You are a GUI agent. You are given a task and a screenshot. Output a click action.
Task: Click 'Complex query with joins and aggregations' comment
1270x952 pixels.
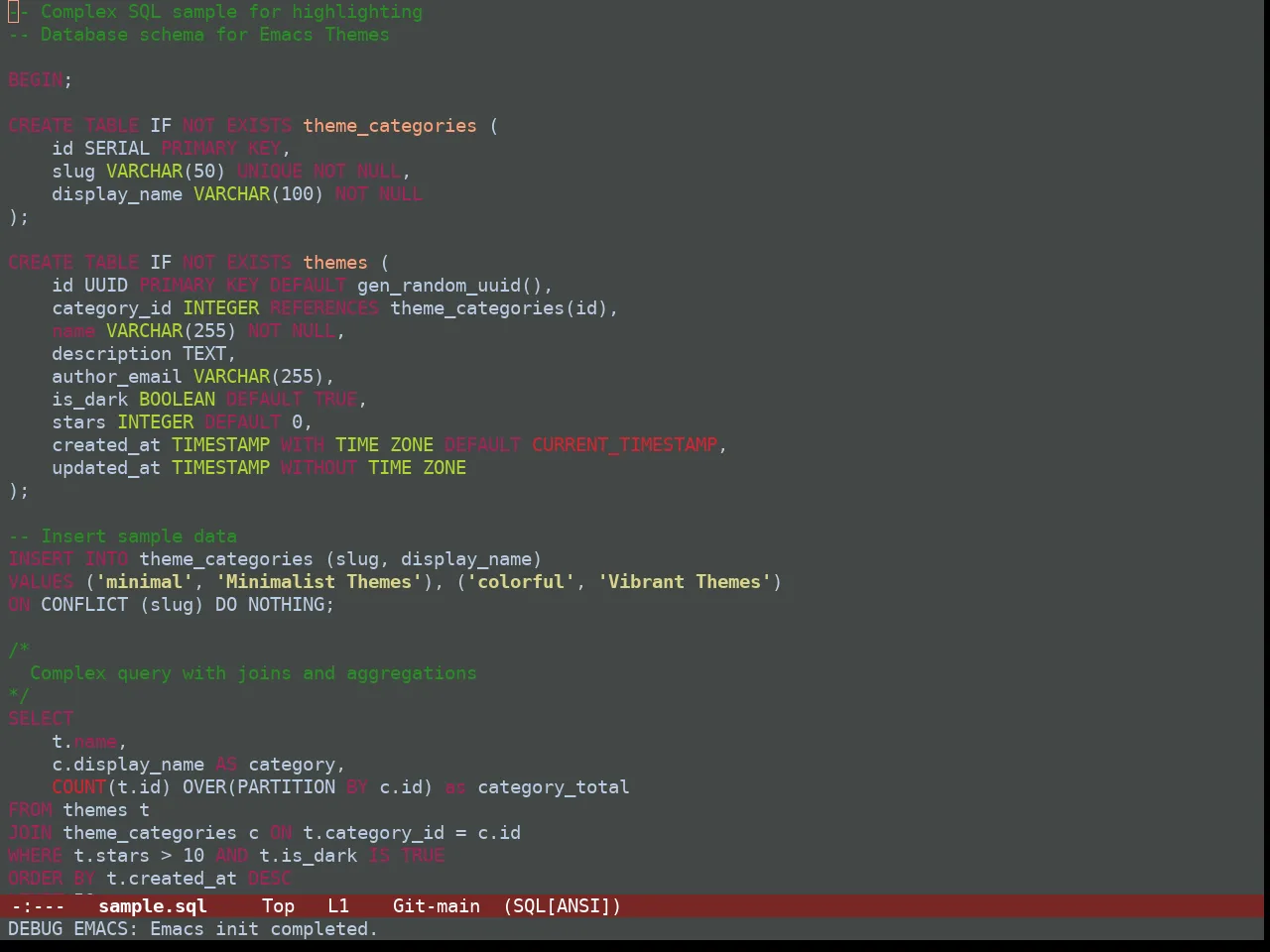click(x=253, y=673)
